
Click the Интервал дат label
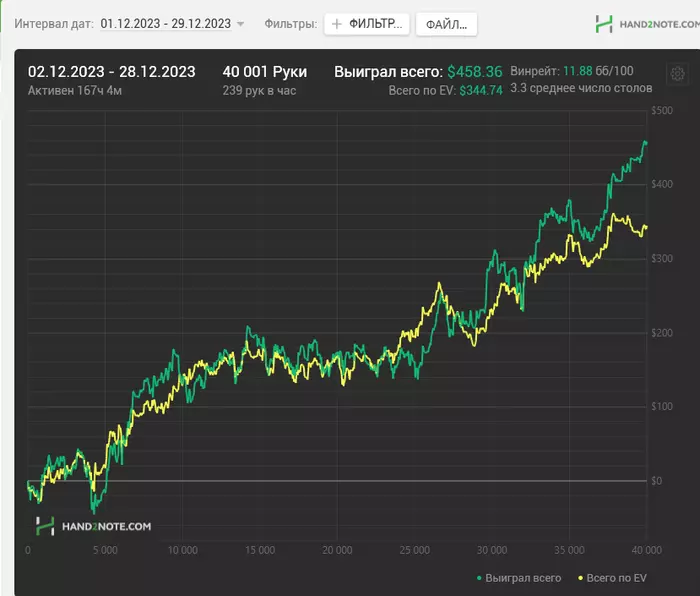[54, 24]
